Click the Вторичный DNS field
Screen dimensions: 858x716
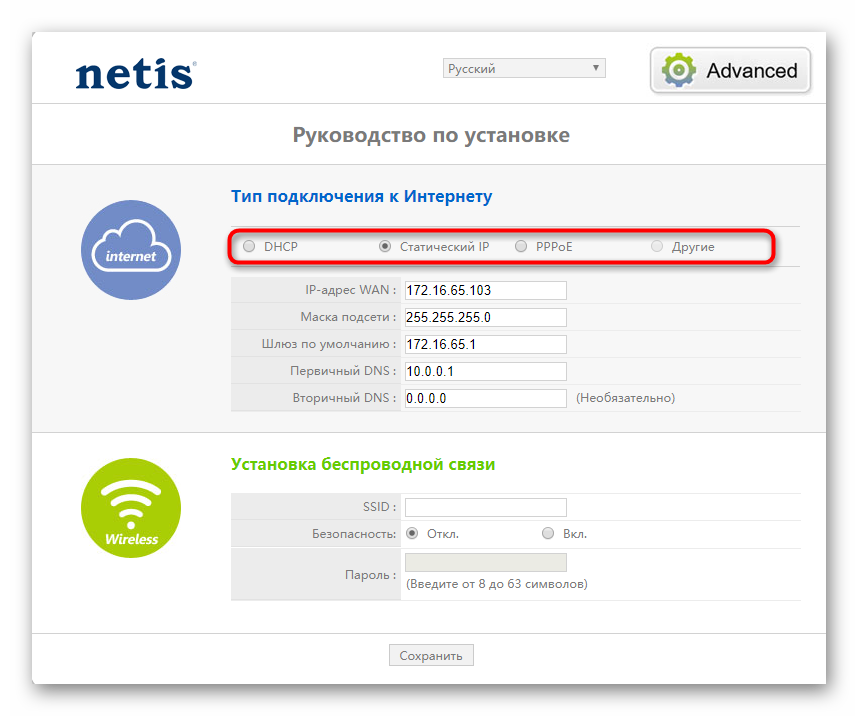(484, 398)
